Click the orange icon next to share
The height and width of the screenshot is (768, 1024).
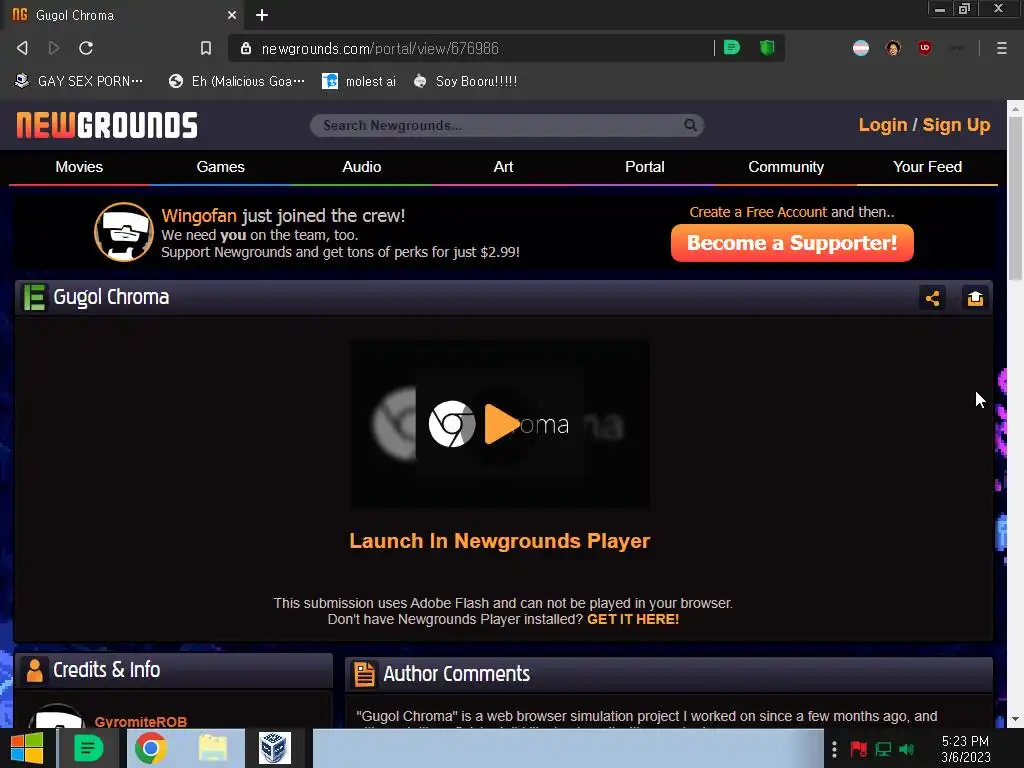pyautogui.click(x=975, y=298)
